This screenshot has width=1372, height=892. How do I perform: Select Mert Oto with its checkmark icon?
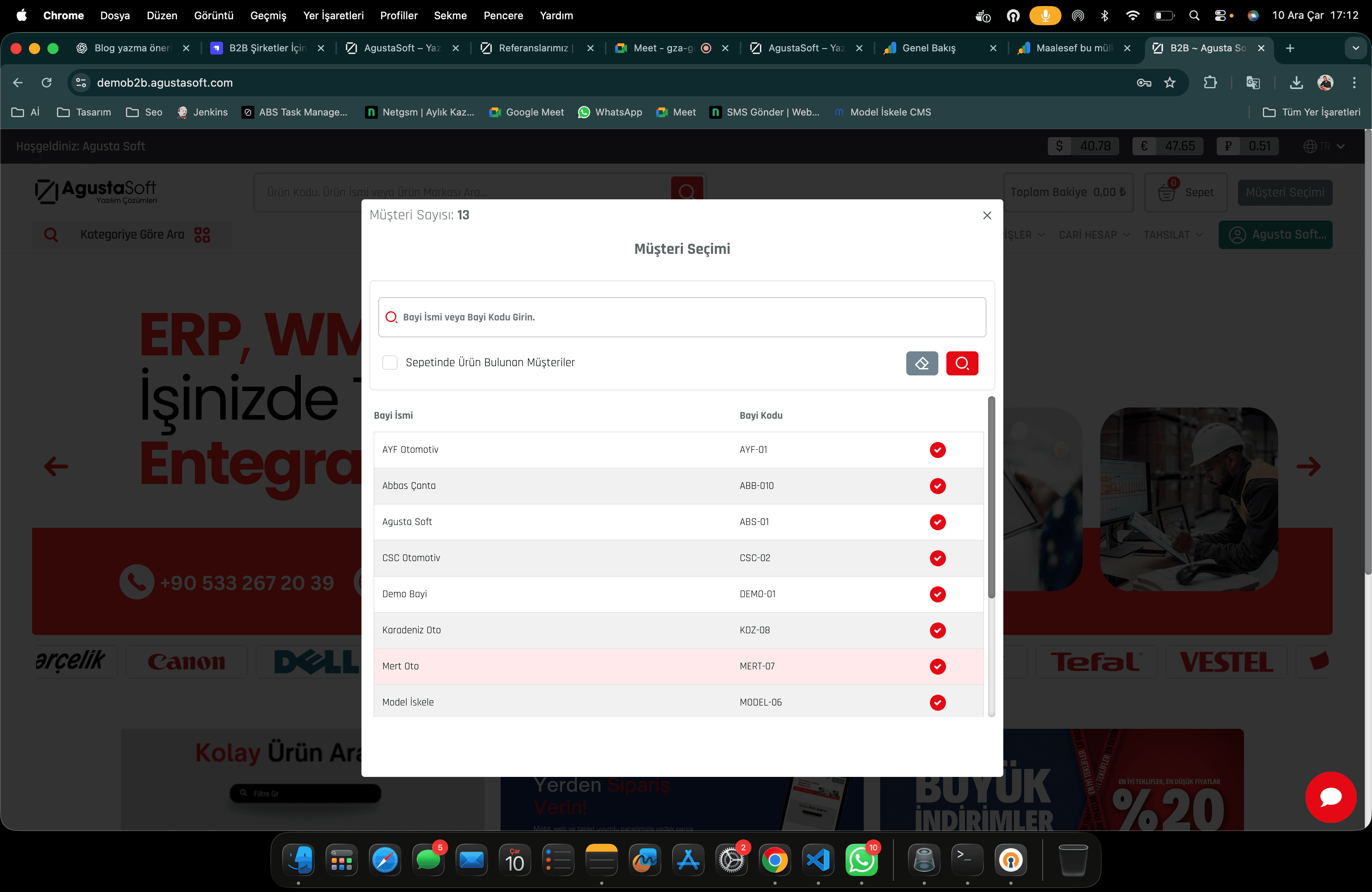point(938,666)
